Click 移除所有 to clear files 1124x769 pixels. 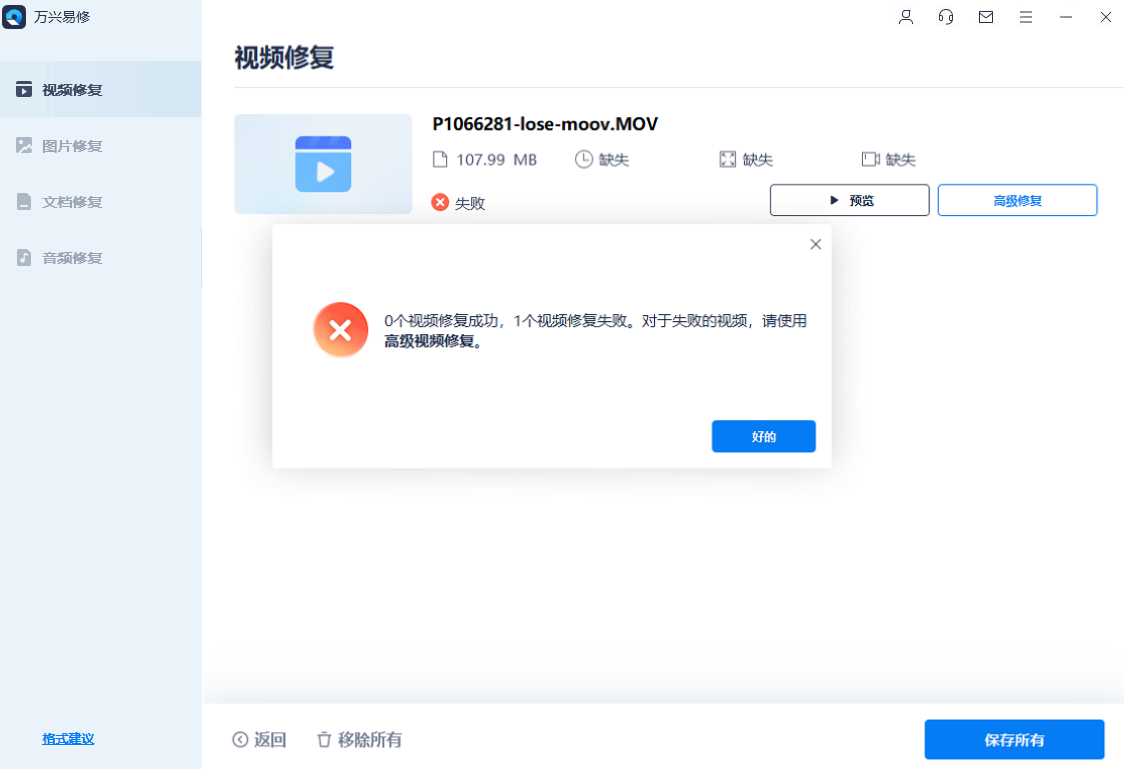(359, 739)
